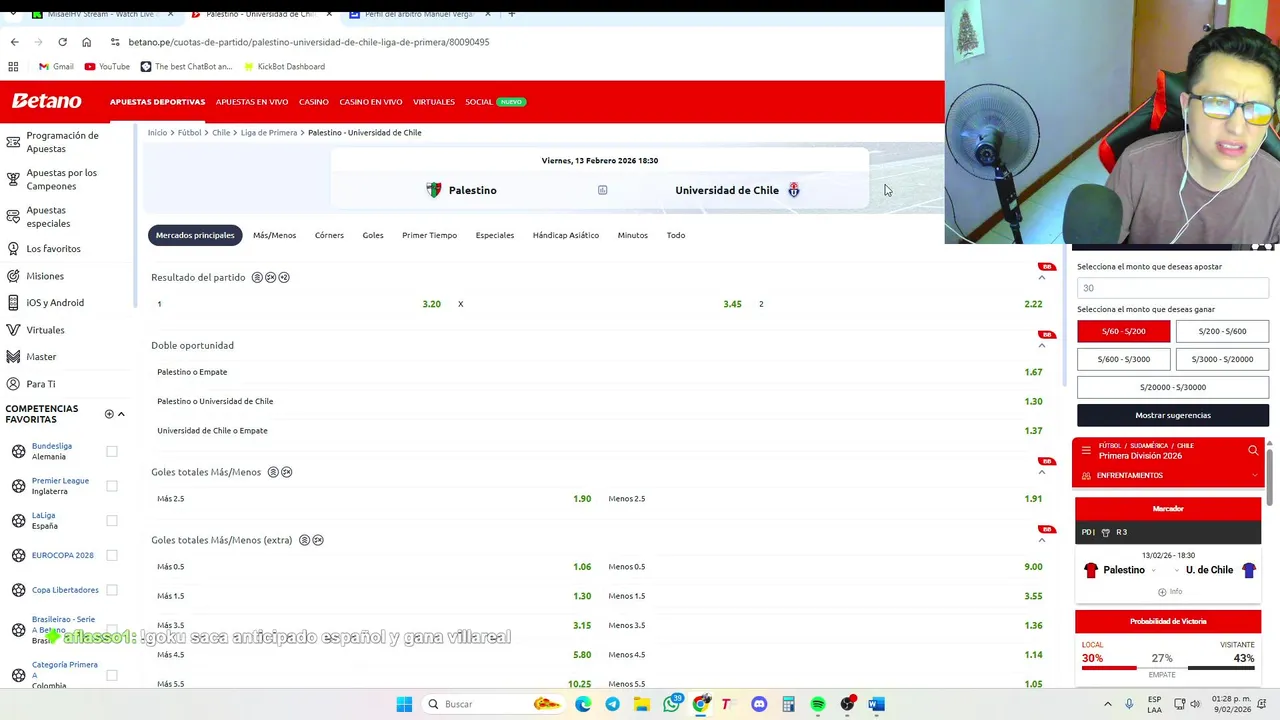Tick the Copa Libertadores checkbox
The image size is (1280, 720).
pyautogui.click(x=112, y=590)
